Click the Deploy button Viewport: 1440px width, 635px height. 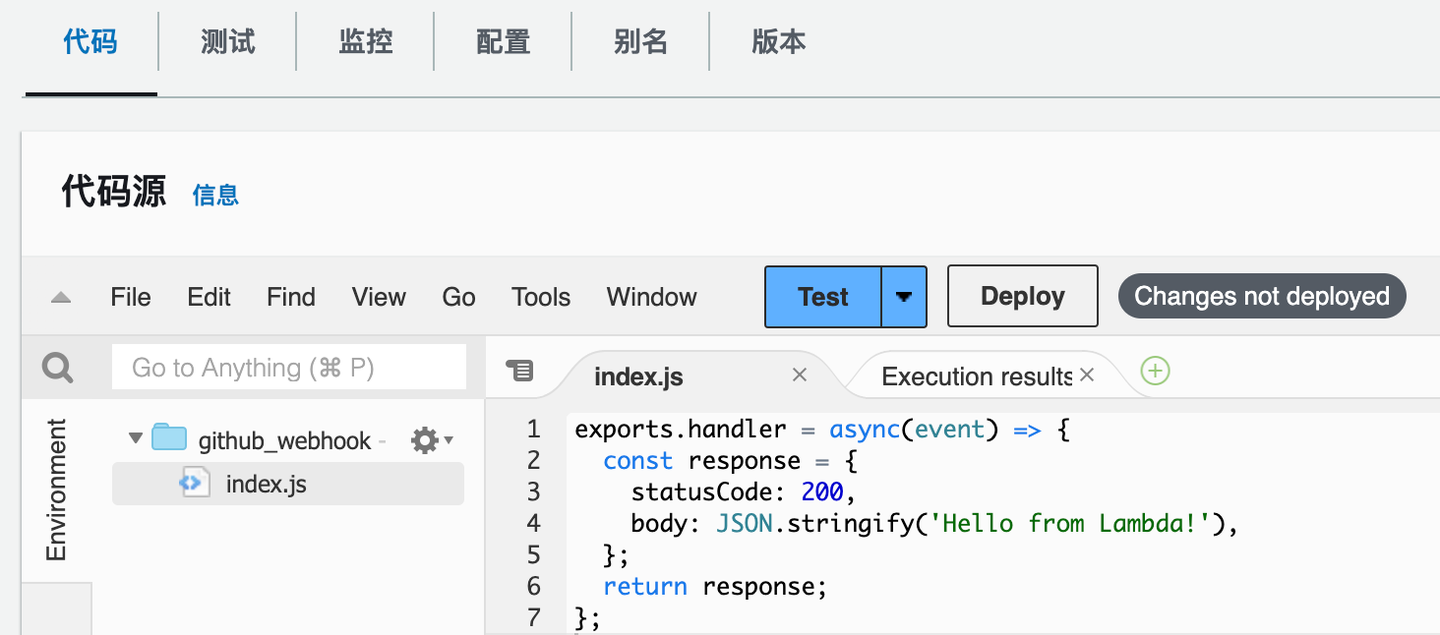(1023, 296)
